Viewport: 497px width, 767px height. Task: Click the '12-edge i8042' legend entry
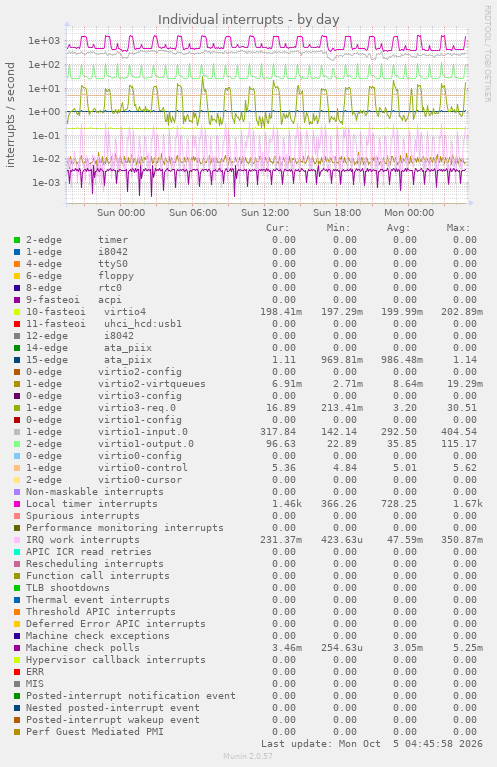pos(80,336)
